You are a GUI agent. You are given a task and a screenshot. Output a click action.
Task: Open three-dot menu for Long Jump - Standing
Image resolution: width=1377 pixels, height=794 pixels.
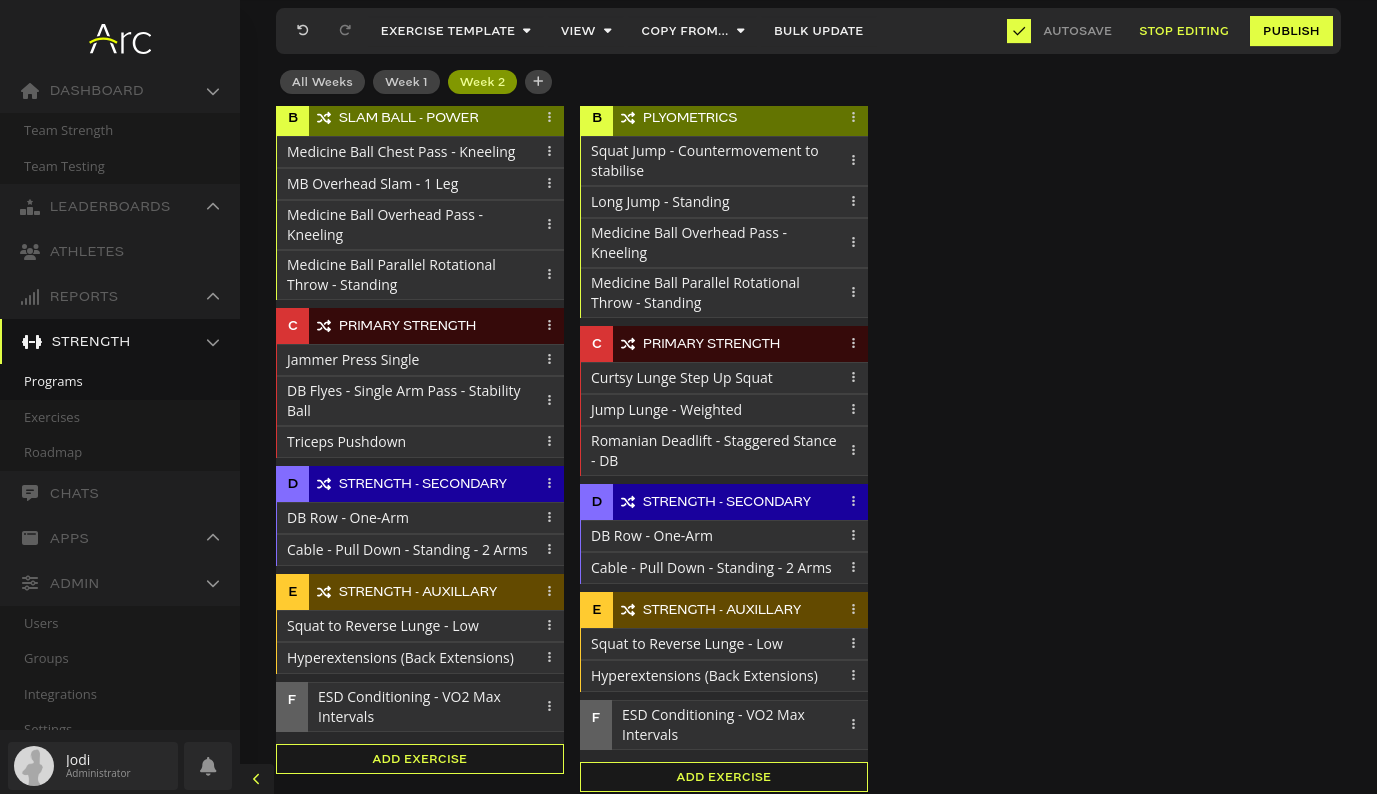[x=853, y=202]
